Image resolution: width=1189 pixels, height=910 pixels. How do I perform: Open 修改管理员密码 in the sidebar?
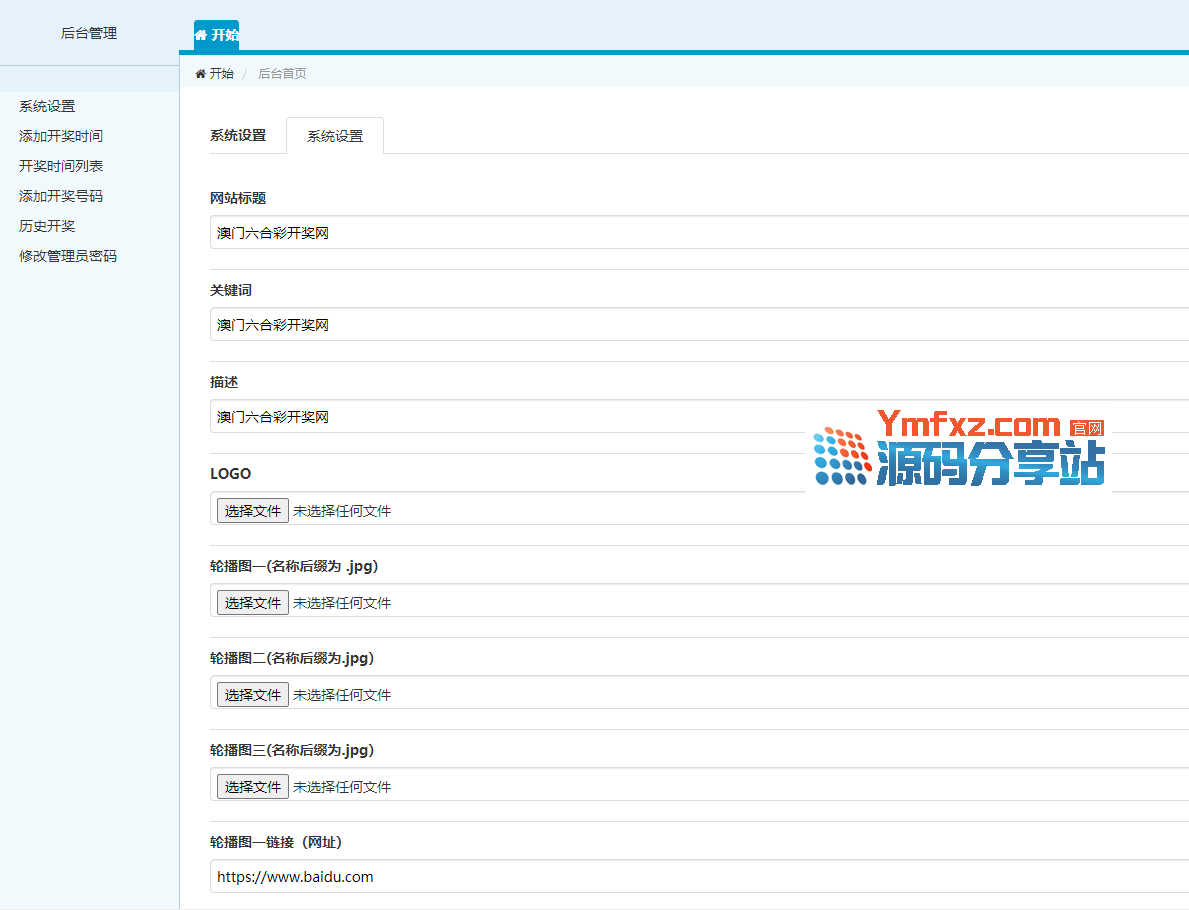click(x=68, y=256)
